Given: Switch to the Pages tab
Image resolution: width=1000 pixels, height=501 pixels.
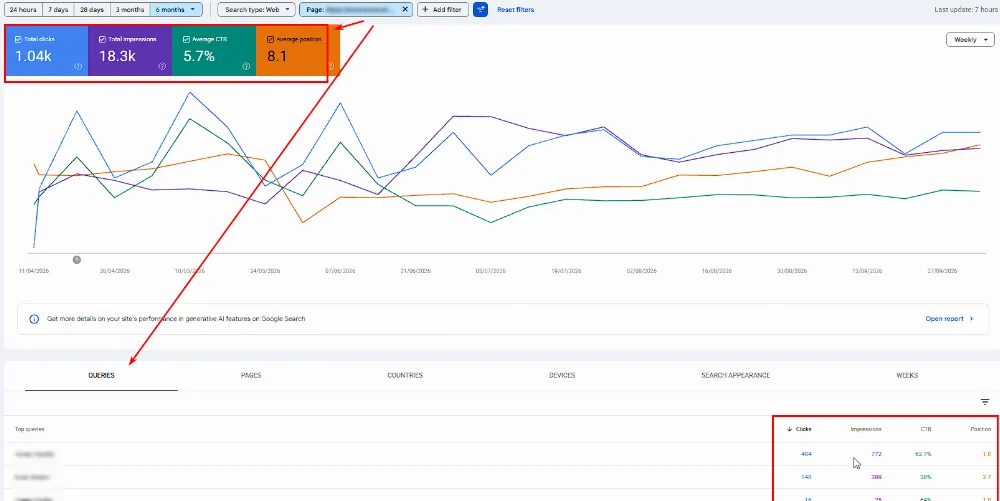Looking at the screenshot, I should click(251, 375).
